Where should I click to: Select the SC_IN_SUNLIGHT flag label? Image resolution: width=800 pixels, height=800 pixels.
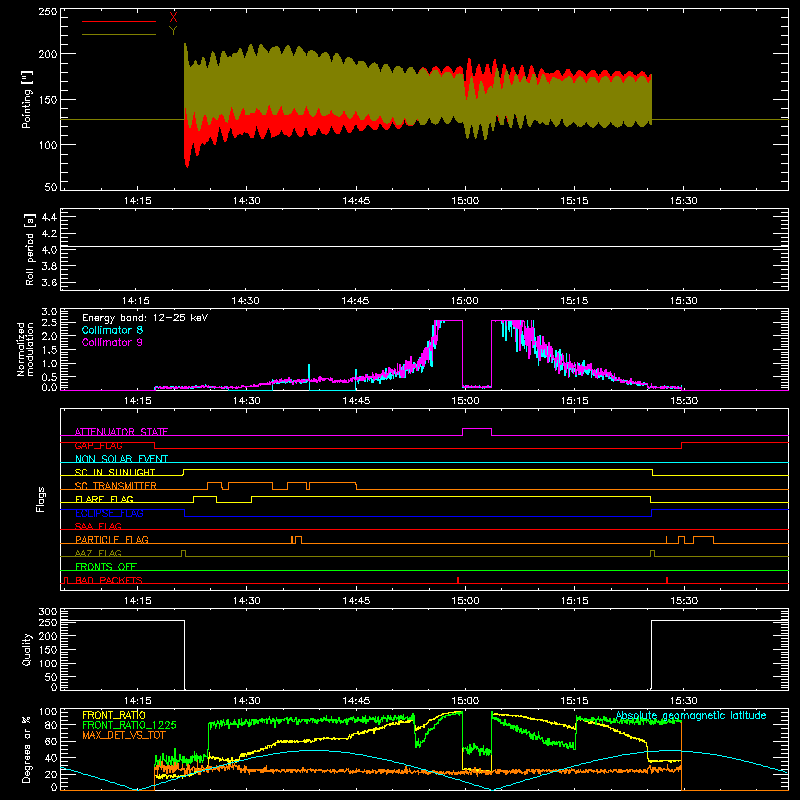coord(115,472)
